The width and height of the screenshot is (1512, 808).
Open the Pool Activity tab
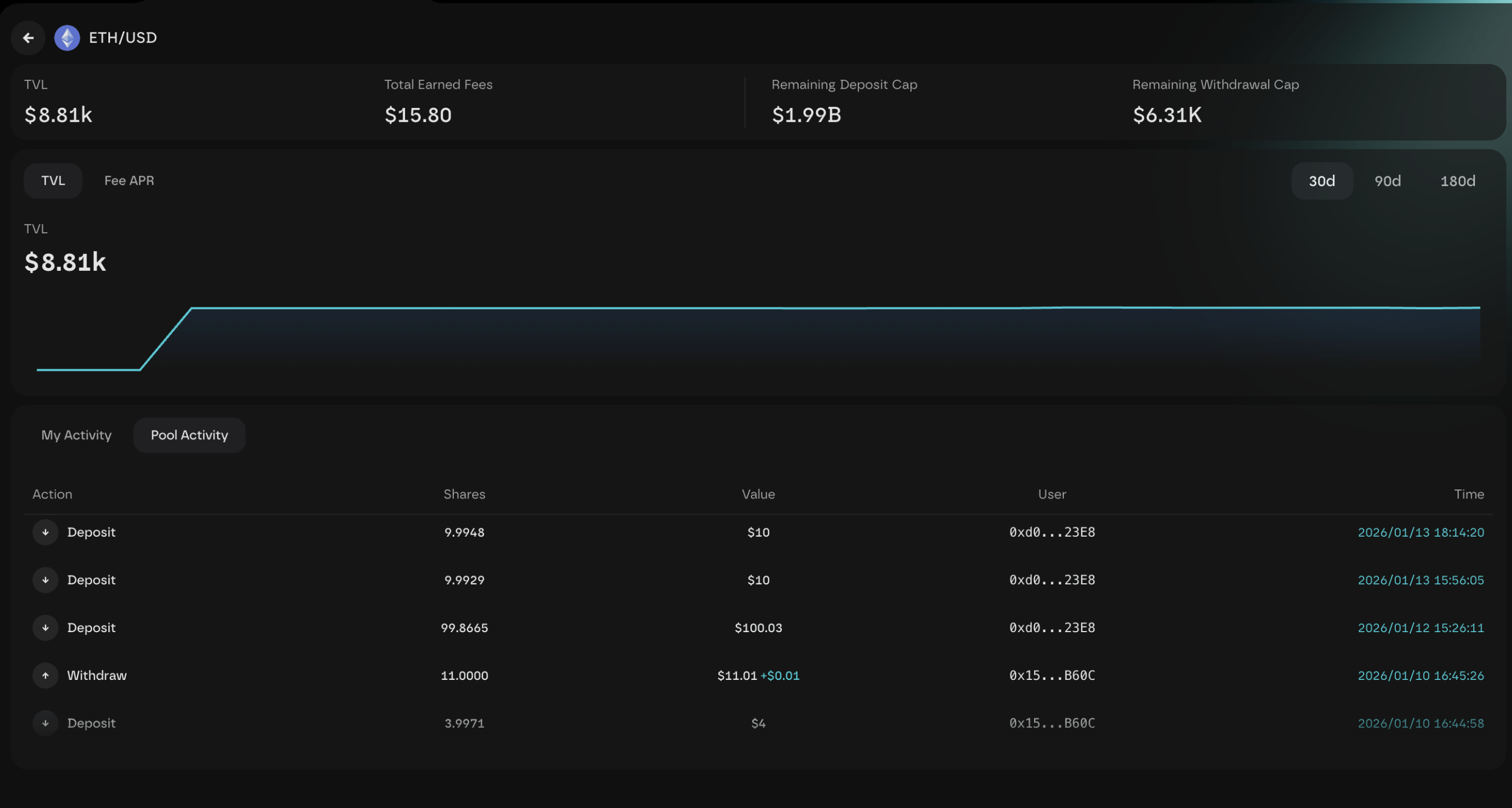coord(189,435)
